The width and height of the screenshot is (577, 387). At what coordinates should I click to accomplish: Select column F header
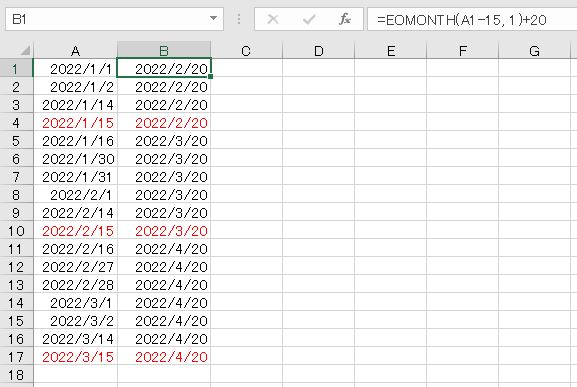tap(463, 50)
